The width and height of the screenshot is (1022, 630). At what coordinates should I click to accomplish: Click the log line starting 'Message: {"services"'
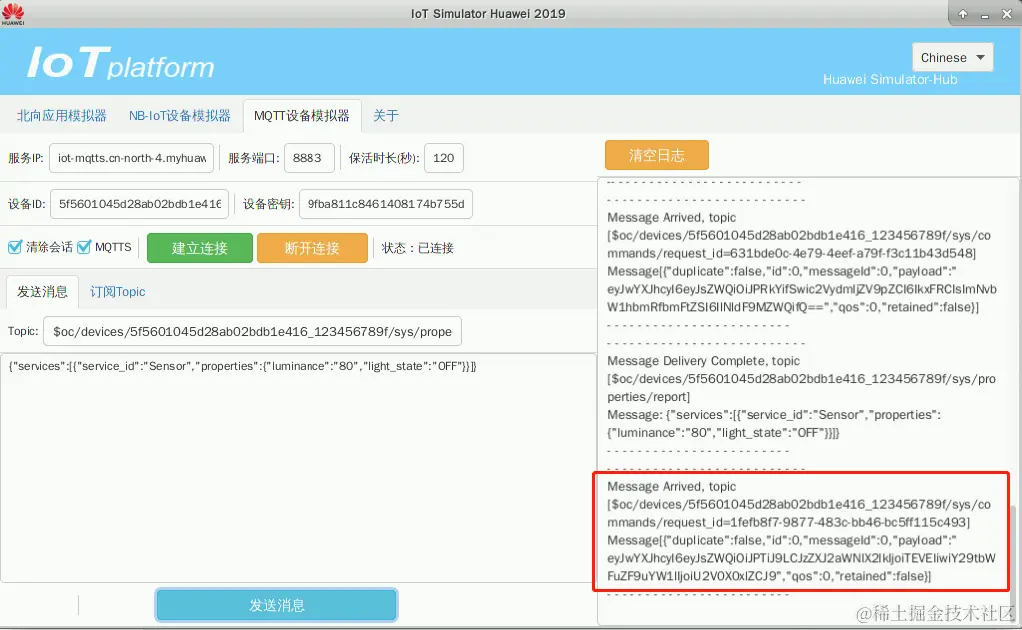tap(774, 415)
